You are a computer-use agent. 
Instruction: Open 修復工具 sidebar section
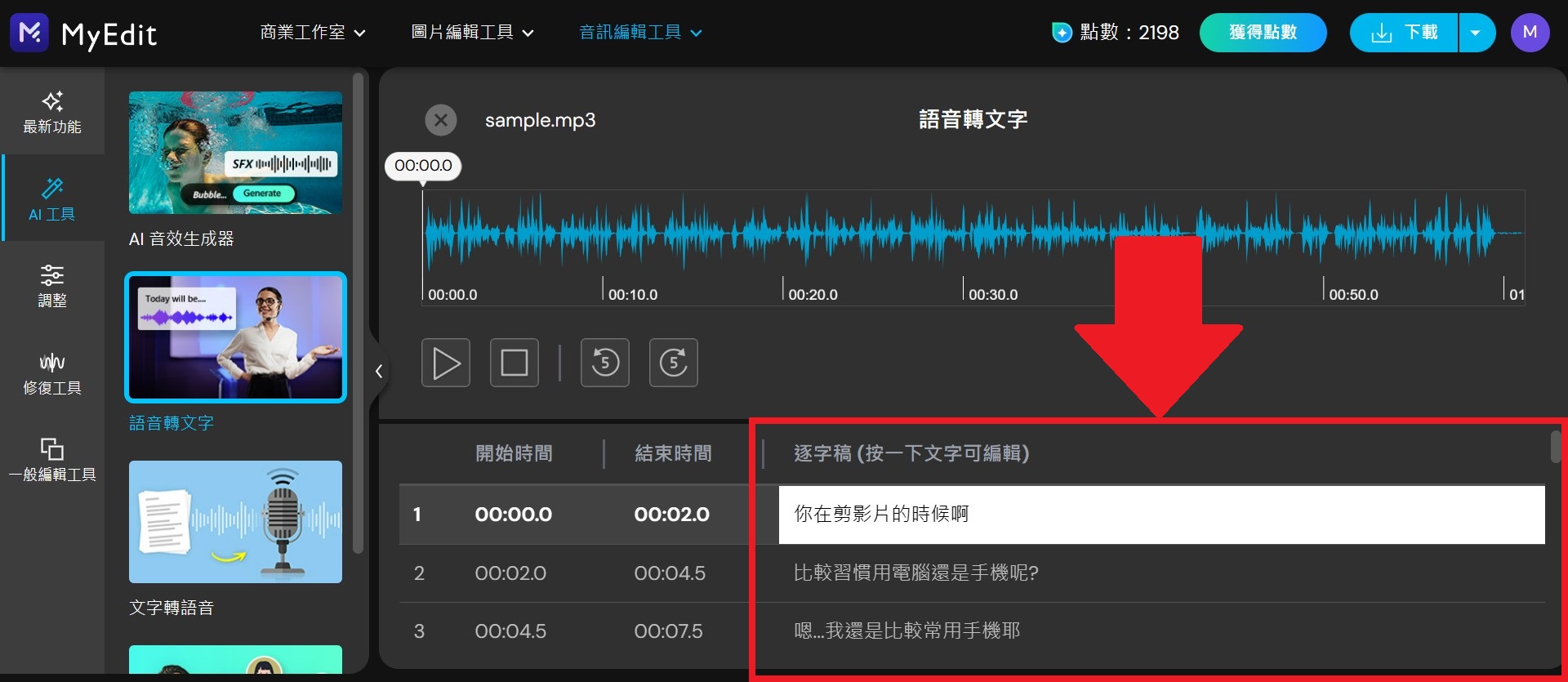[x=52, y=374]
